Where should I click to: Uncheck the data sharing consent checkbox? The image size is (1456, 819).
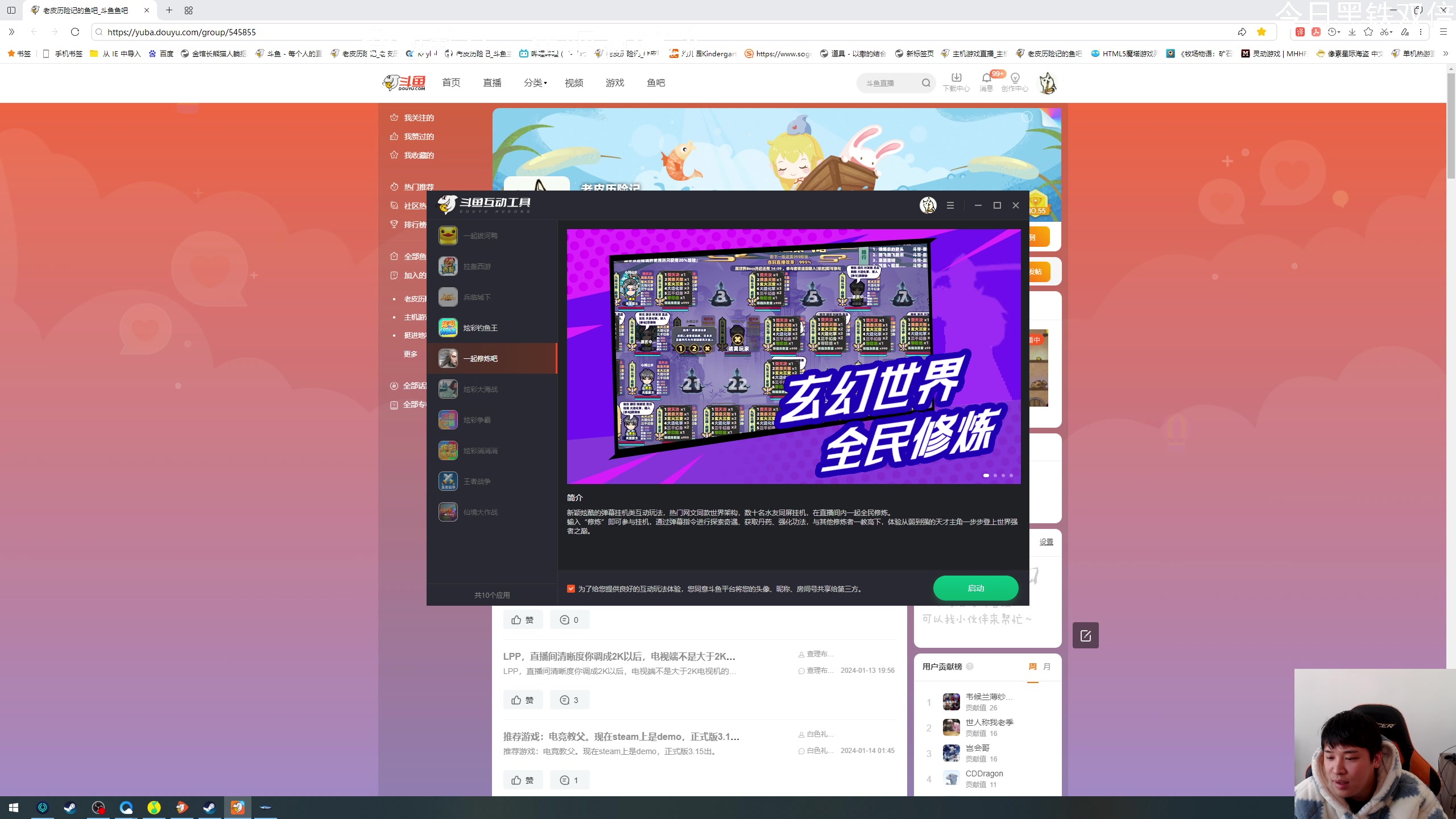click(x=571, y=589)
